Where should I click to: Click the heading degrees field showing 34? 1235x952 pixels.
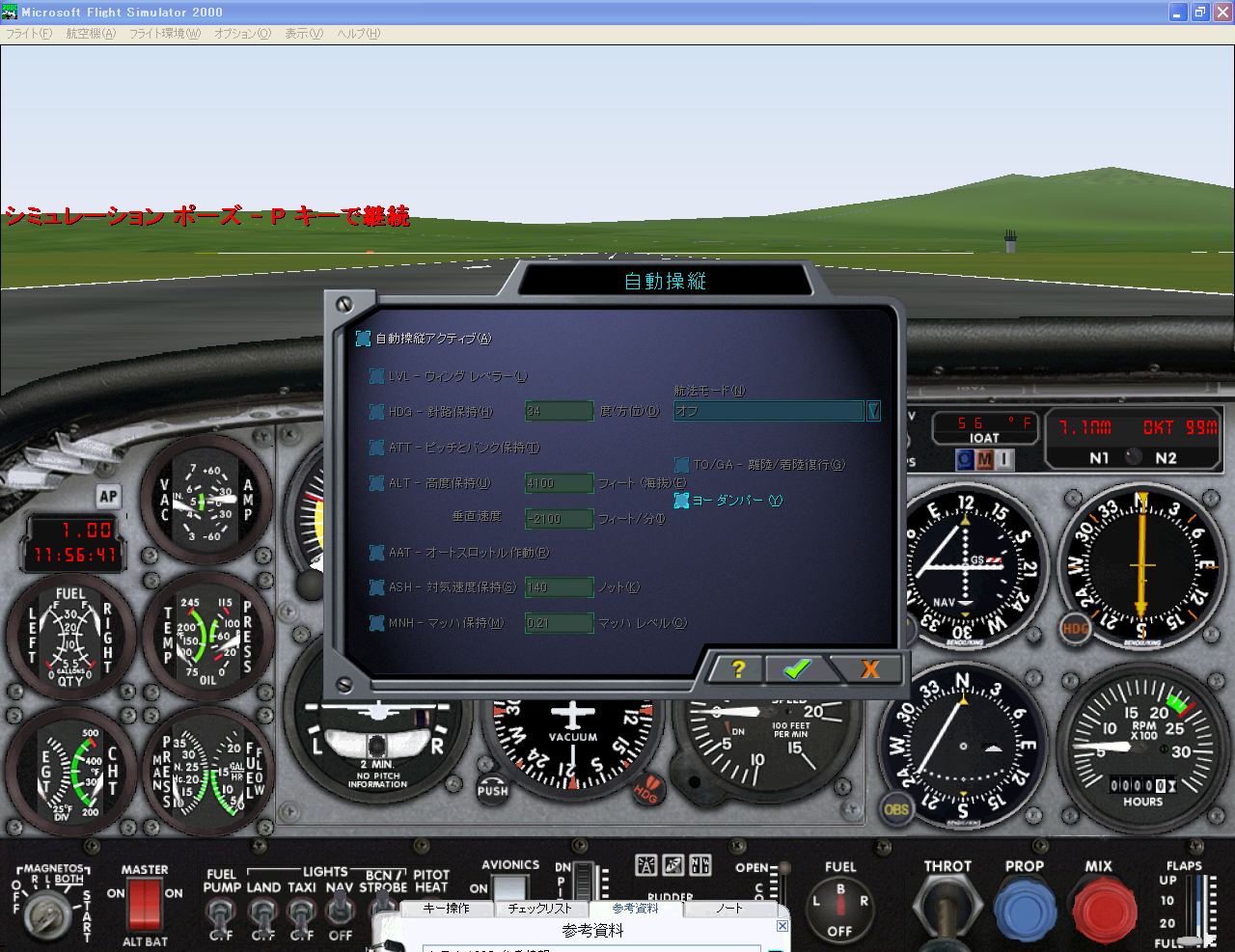(x=559, y=412)
